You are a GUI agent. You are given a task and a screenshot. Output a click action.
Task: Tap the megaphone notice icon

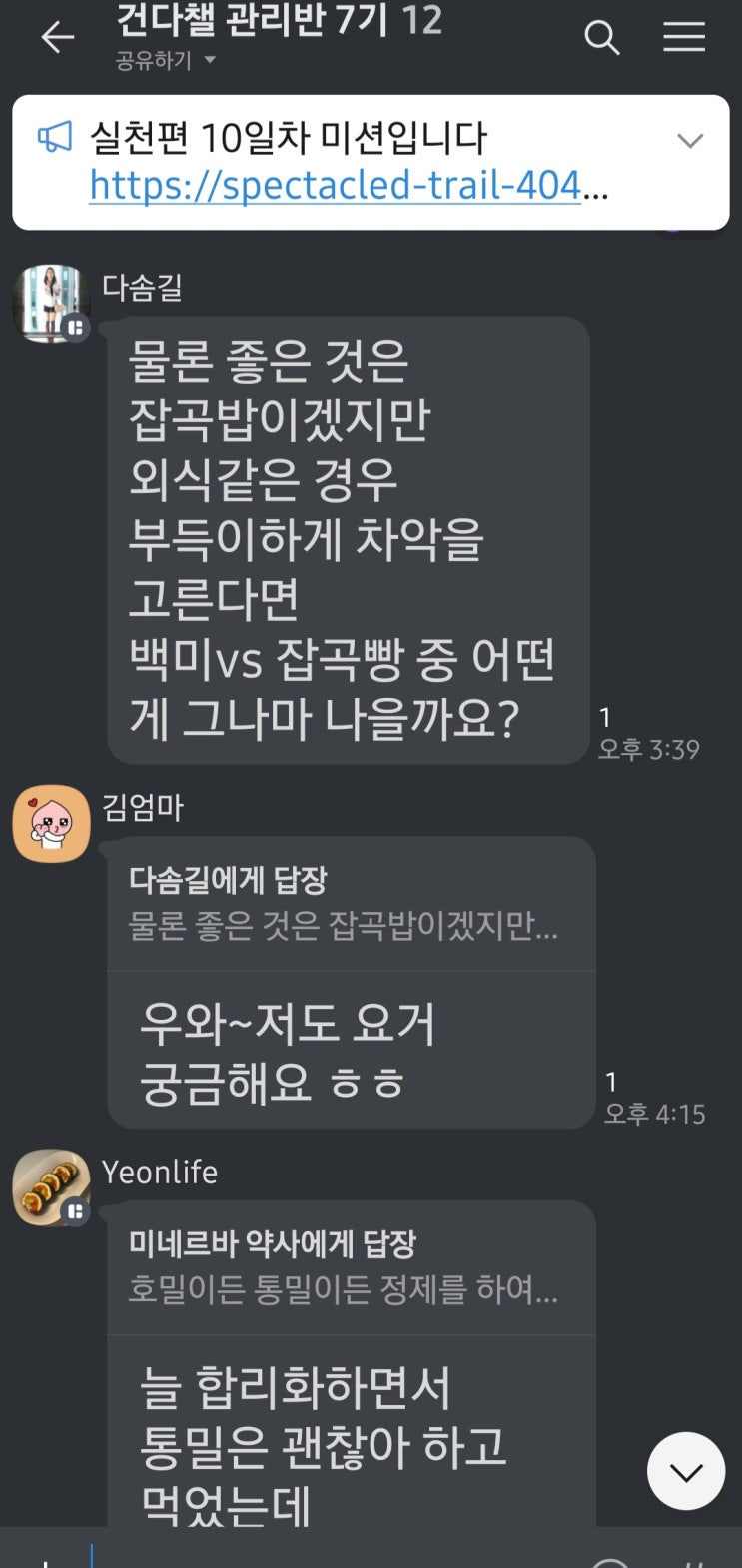click(x=55, y=138)
